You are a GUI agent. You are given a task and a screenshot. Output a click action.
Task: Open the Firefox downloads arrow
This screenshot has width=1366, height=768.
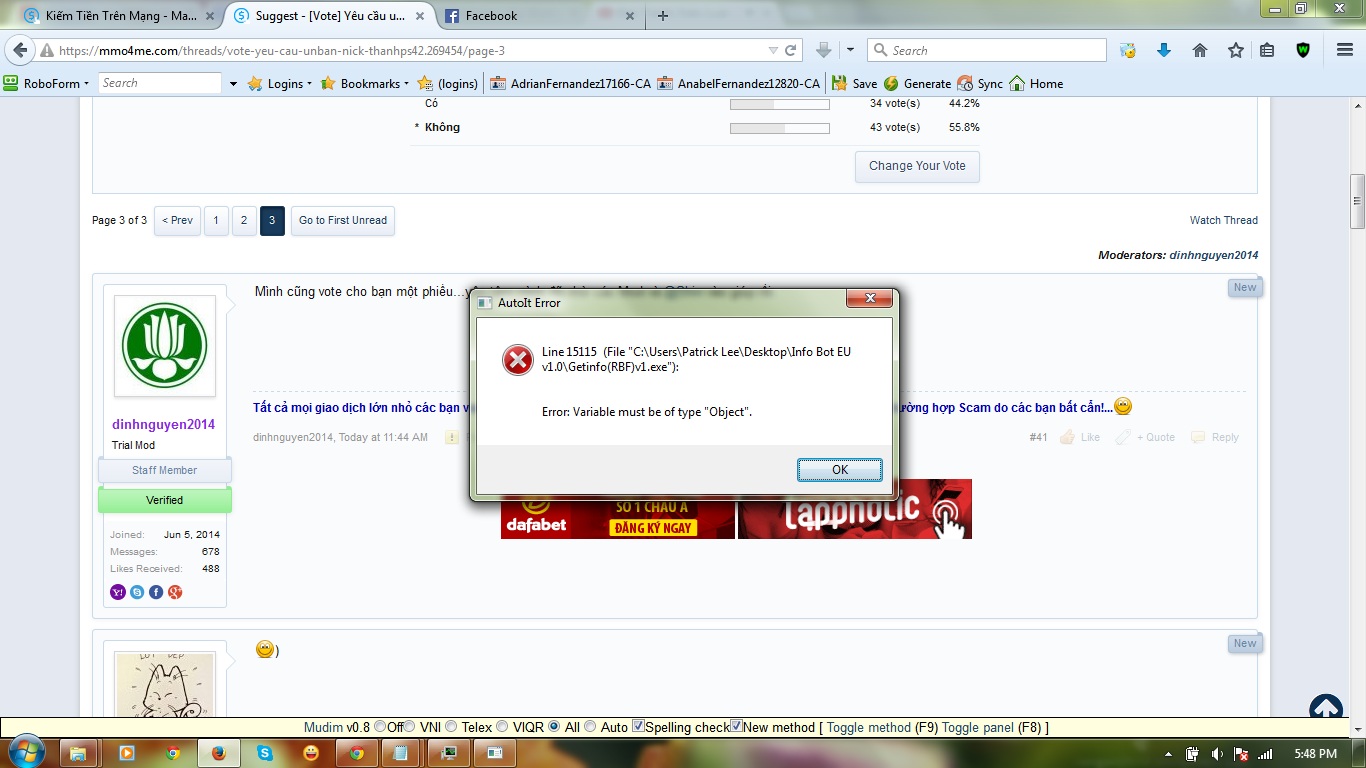click(1164, 51)
